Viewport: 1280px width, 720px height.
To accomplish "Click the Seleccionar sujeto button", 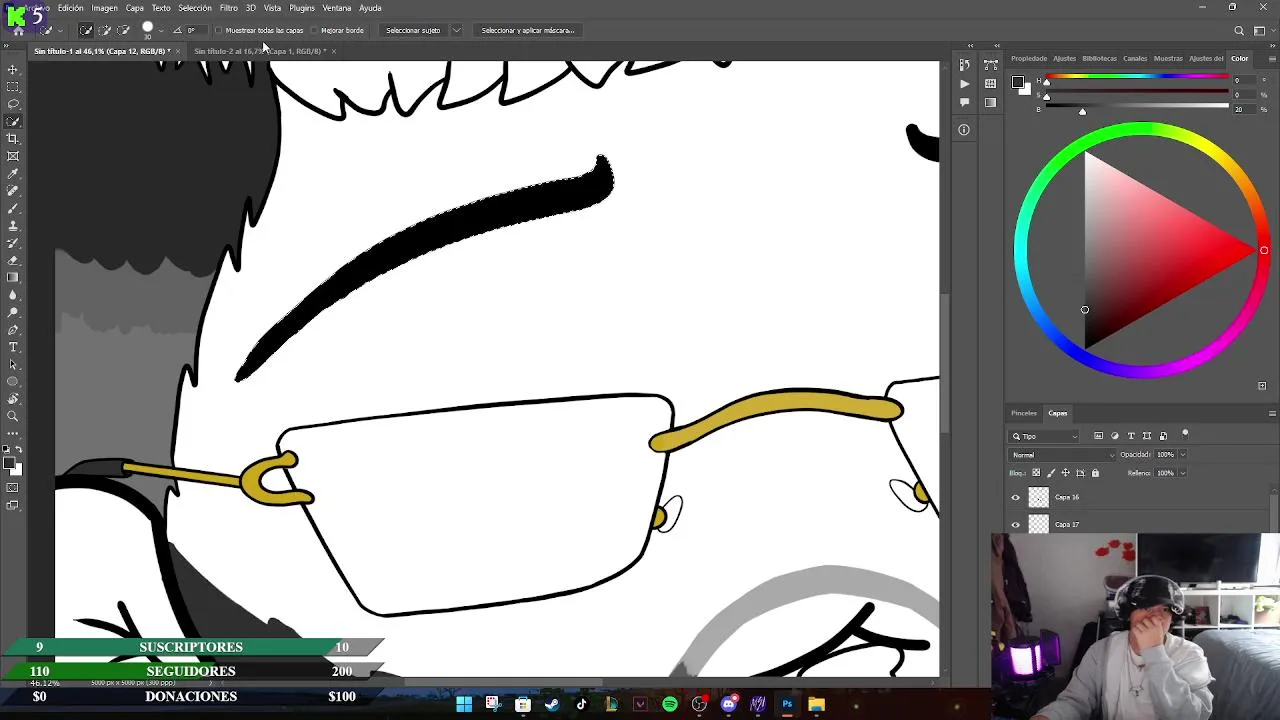I will (413, 30).
